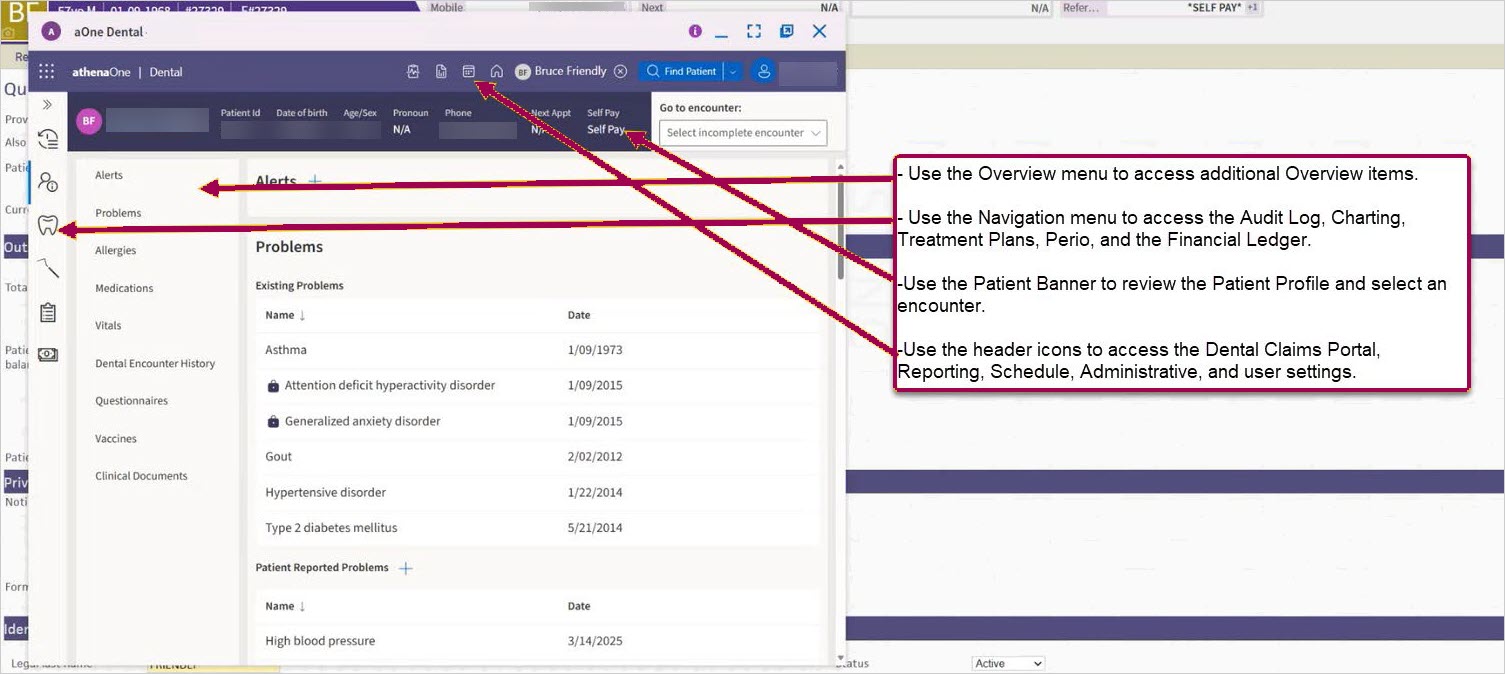This screenshot has width=1505, height=674.
Task: Toggle fullscreen for aOne Dental window
Action: tap(754, 32)
